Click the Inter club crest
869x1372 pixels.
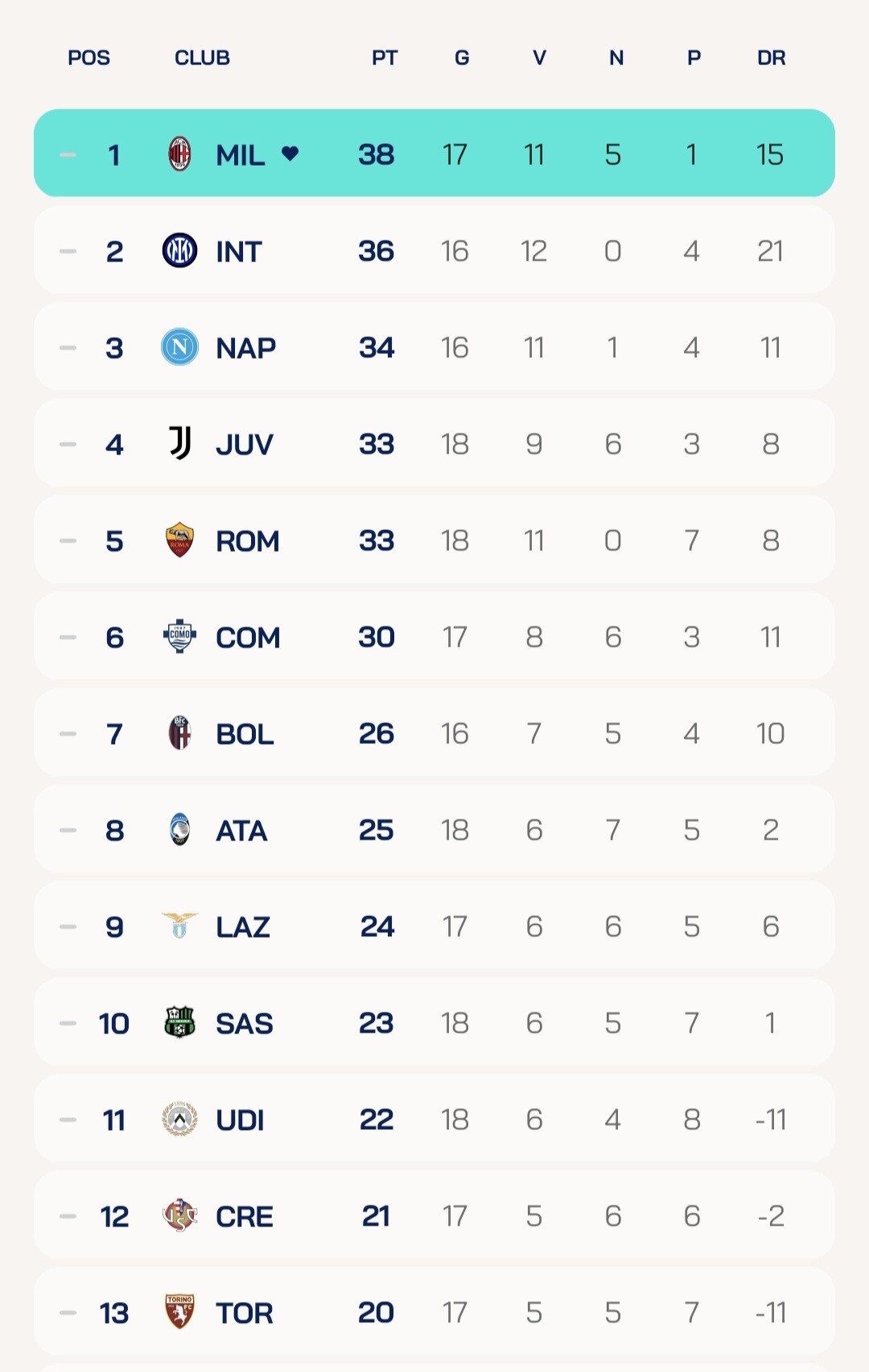click(x=179, y=251)
